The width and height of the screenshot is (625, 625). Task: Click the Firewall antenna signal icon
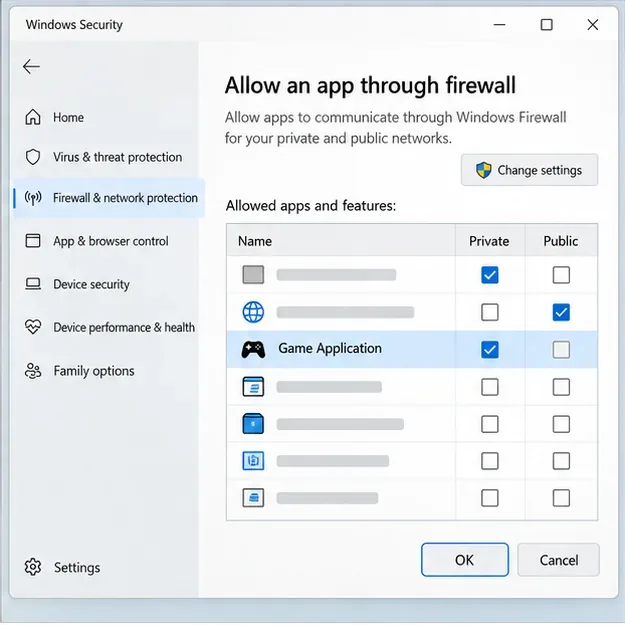pos(33,198)
